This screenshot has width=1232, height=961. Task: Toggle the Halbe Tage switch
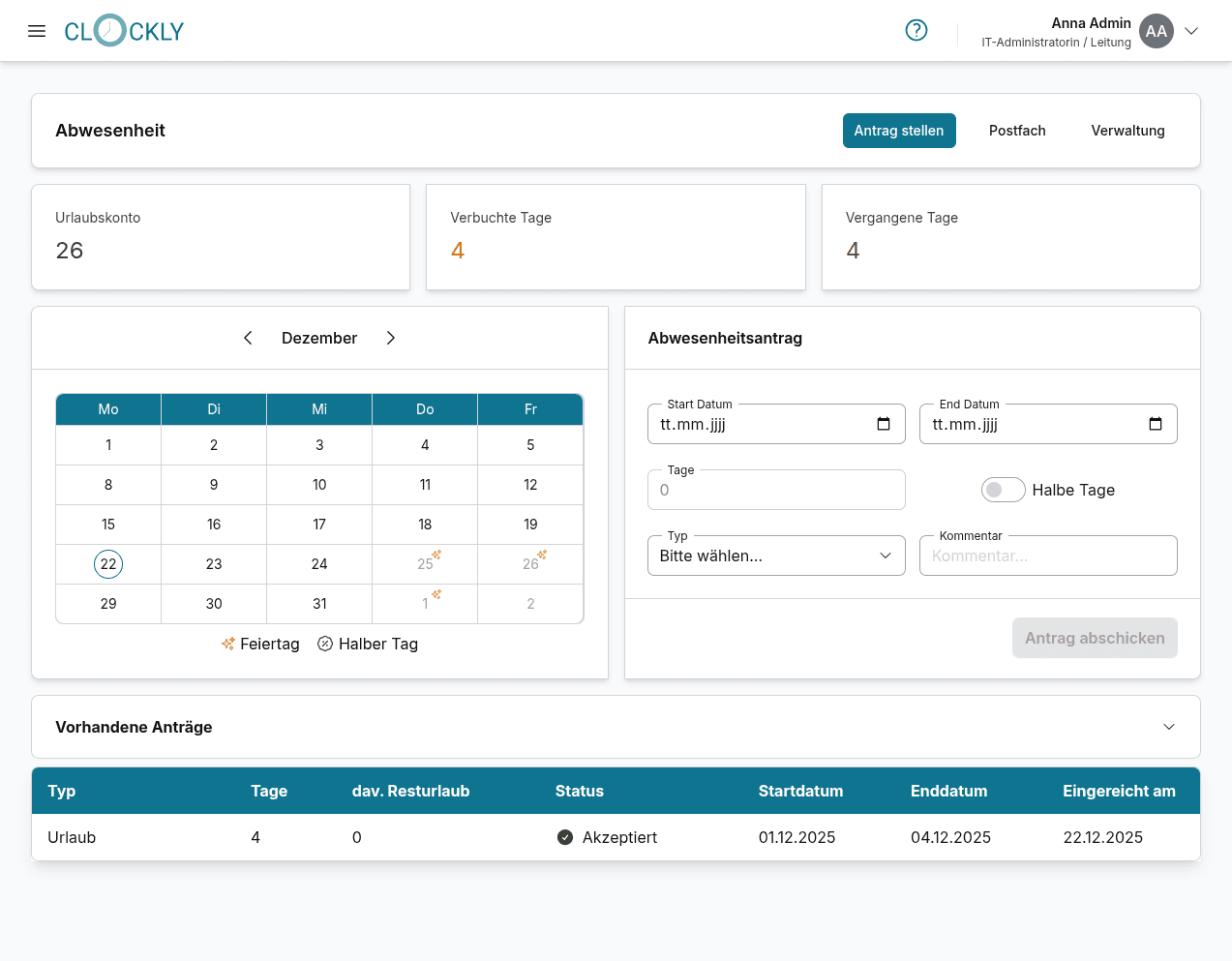[x=1003, y=490]
